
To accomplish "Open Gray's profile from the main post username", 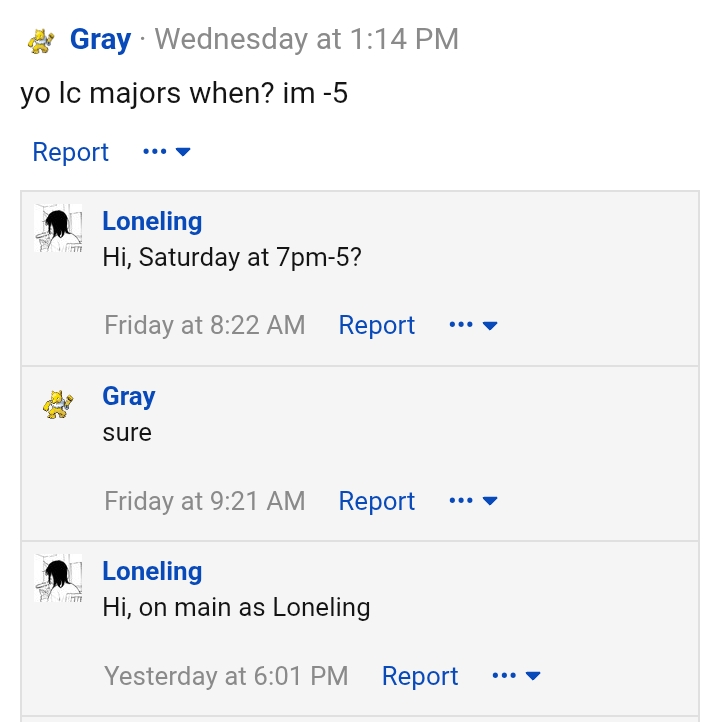I will (x=100, y=40).
